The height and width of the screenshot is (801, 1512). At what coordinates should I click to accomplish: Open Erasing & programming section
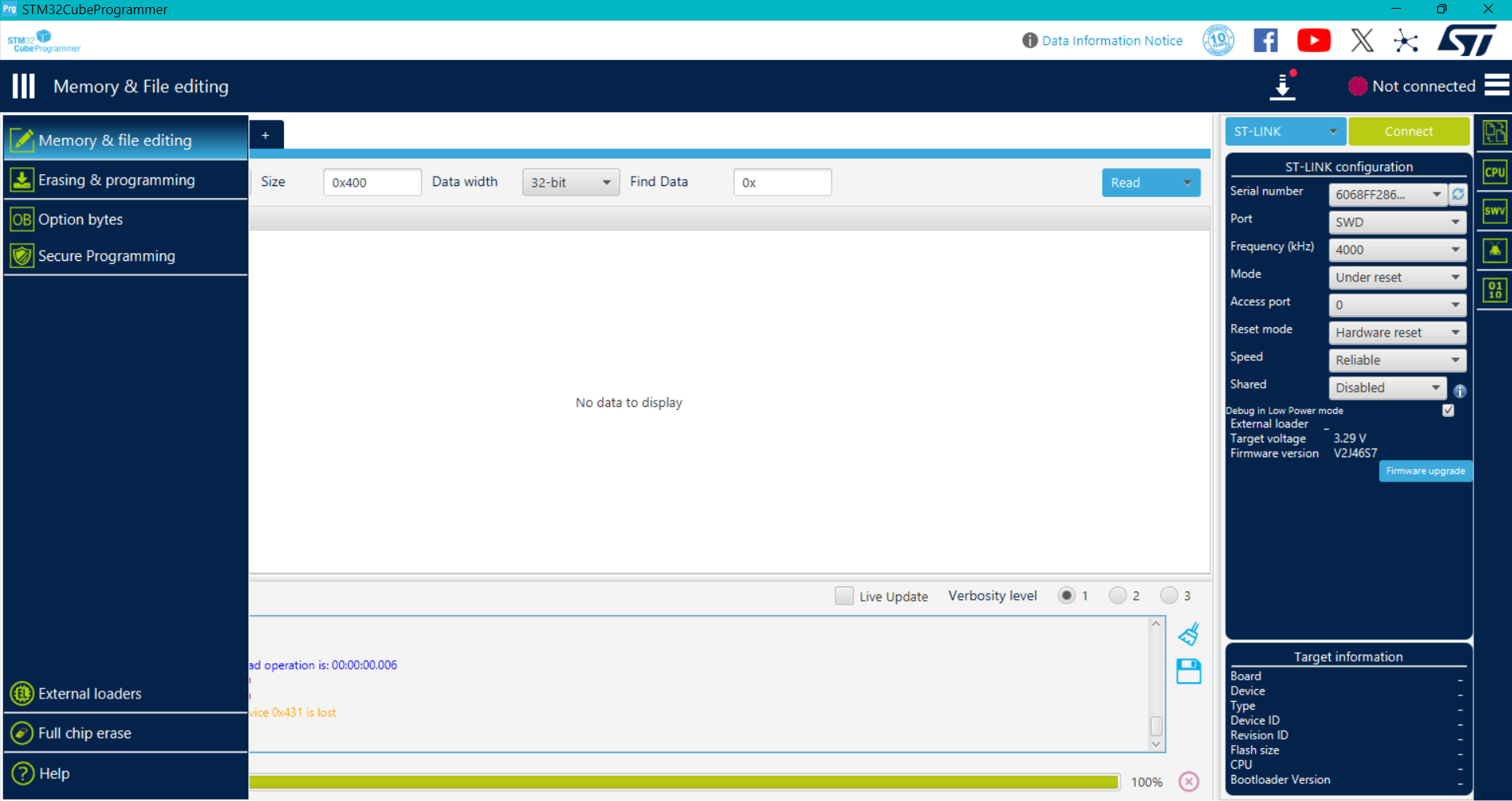tap(116, 181)
